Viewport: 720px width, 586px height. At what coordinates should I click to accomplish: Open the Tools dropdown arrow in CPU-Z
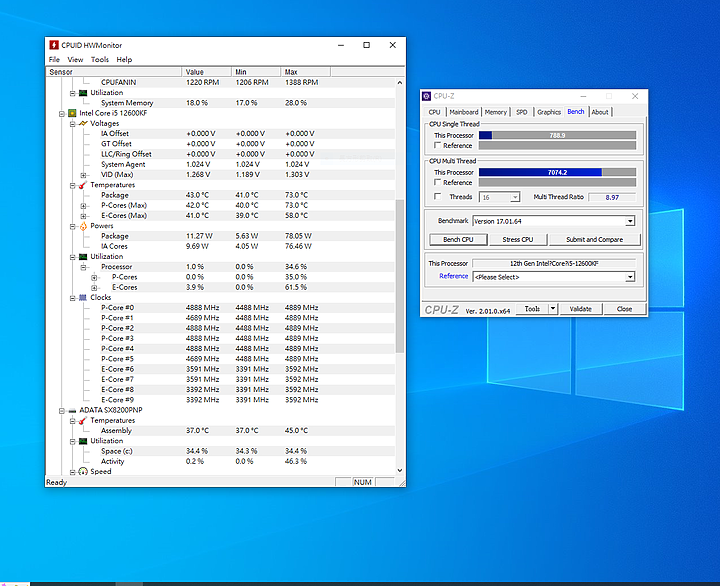(553, 309)
